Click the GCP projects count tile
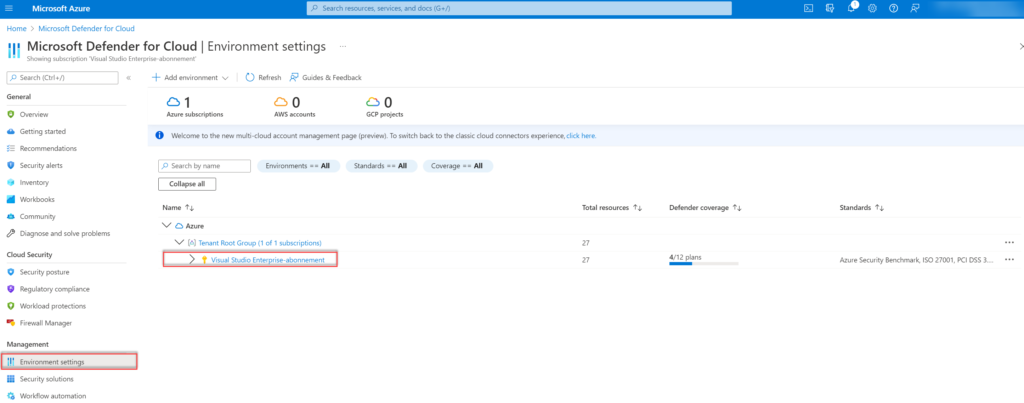The image size is (1024, 403). point(385,107)
